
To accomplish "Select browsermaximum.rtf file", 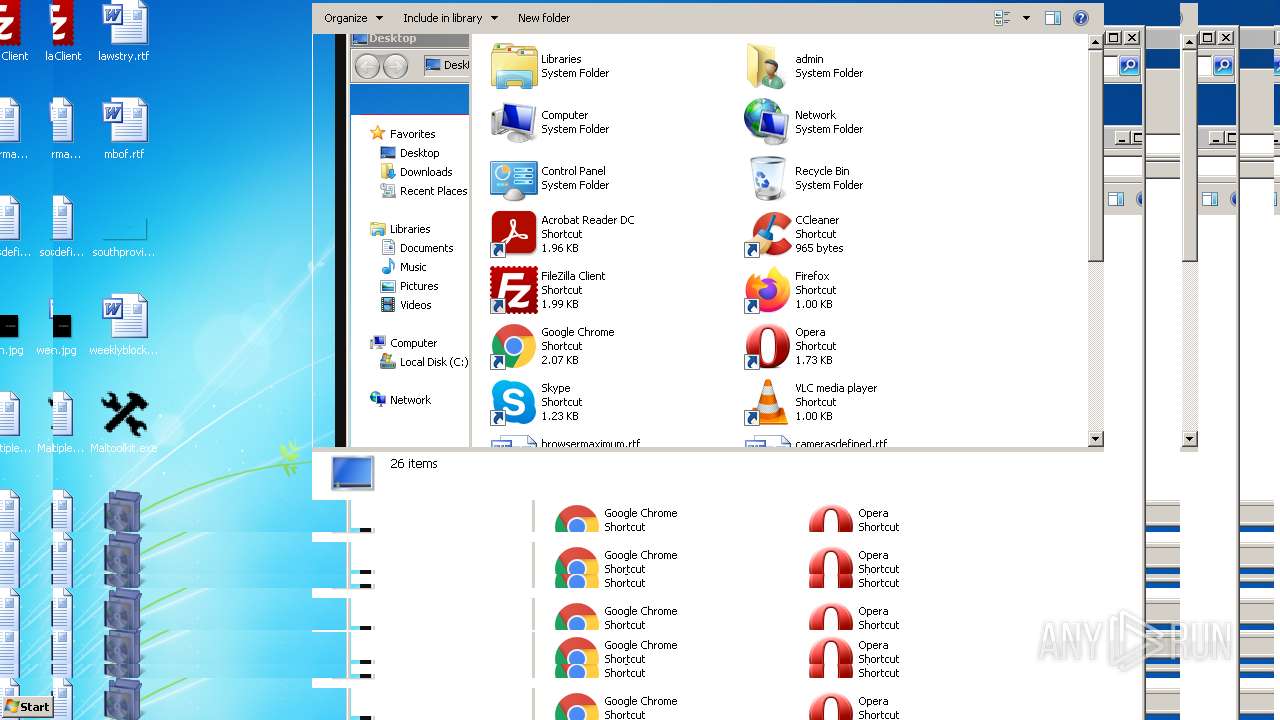I will (x=590, y=443).
